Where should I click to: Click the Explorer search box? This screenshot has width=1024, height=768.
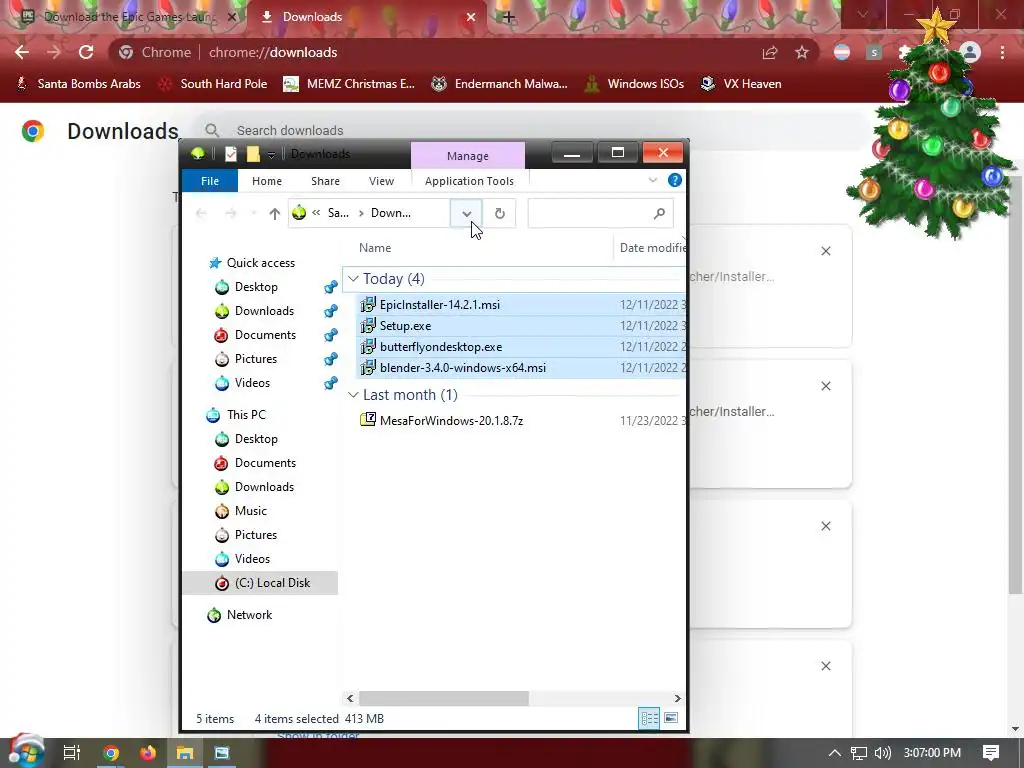point(600,214)
